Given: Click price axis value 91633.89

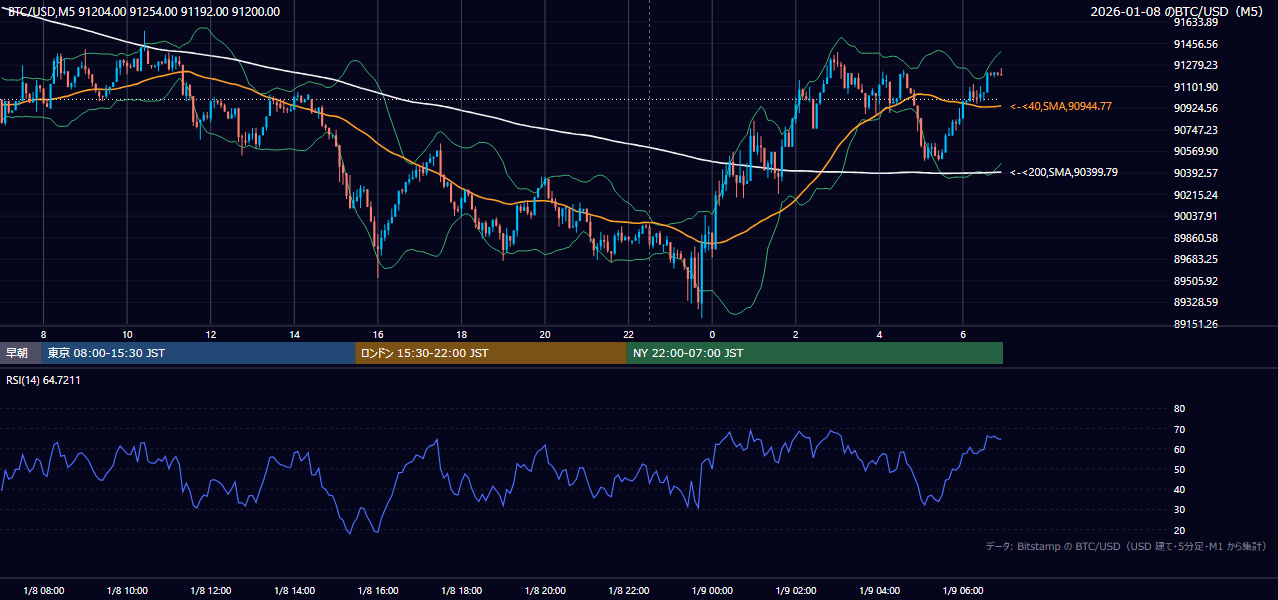Looking at the screenshot, I should click(1196, 22).
